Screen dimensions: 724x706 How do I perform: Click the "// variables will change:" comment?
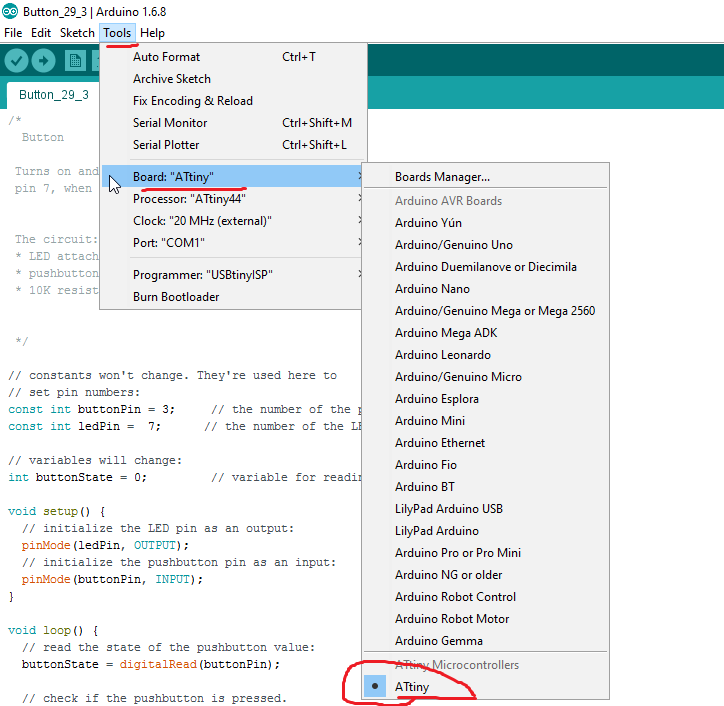click(x=95, y=460)
